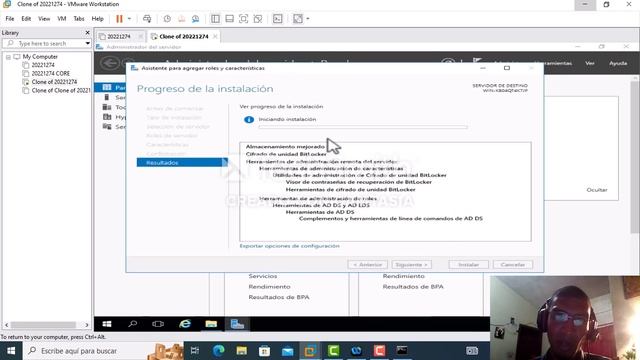Select the Resultados wizard step

182,162
